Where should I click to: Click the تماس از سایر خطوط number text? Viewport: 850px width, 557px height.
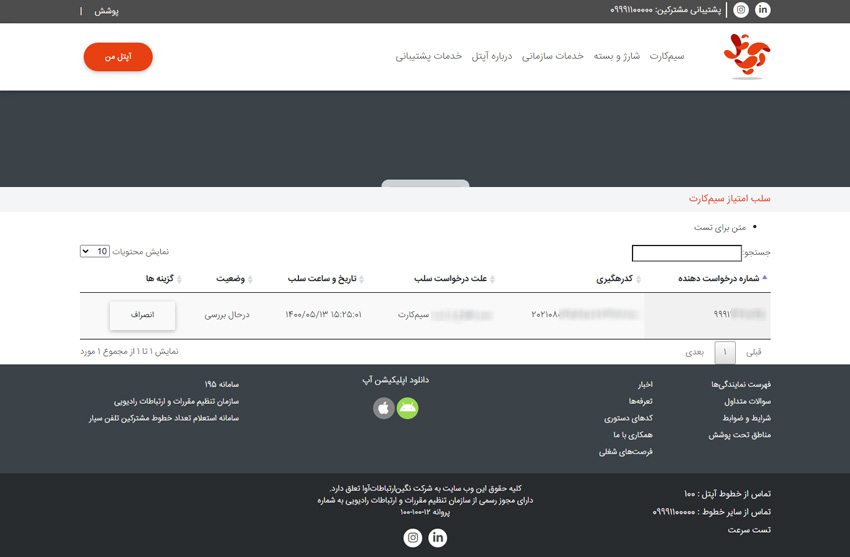pyautogui.click(x=711, y=512)
